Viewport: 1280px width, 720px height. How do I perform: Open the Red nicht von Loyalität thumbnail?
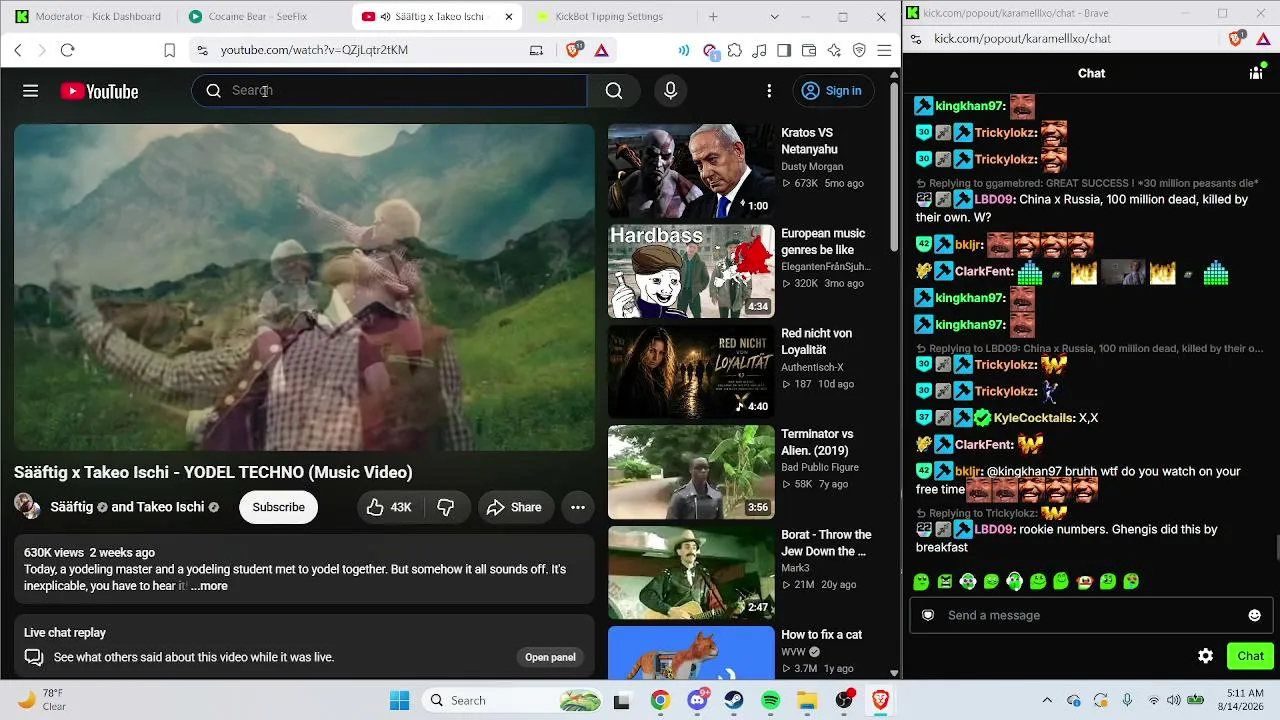pyautogui.click(x=691, y=372)
